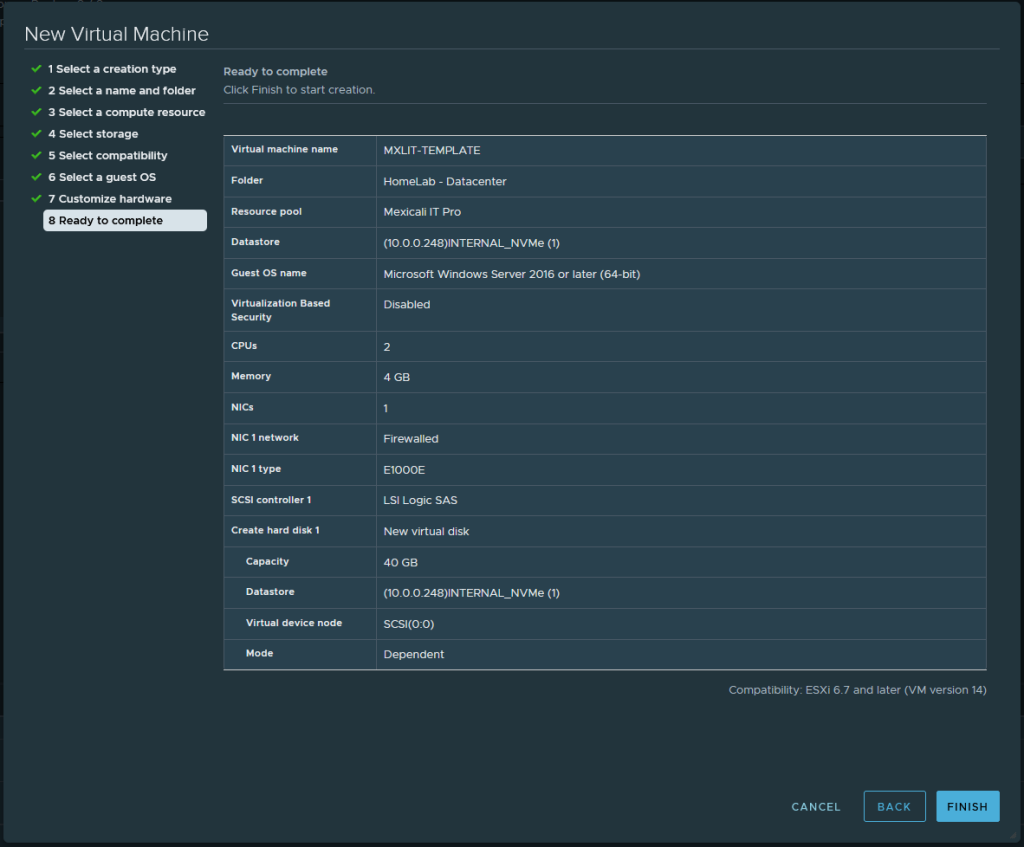The image size is (1024, 847).
Task: Click green checkmark beside Select a compute resource
Action: 36,112
